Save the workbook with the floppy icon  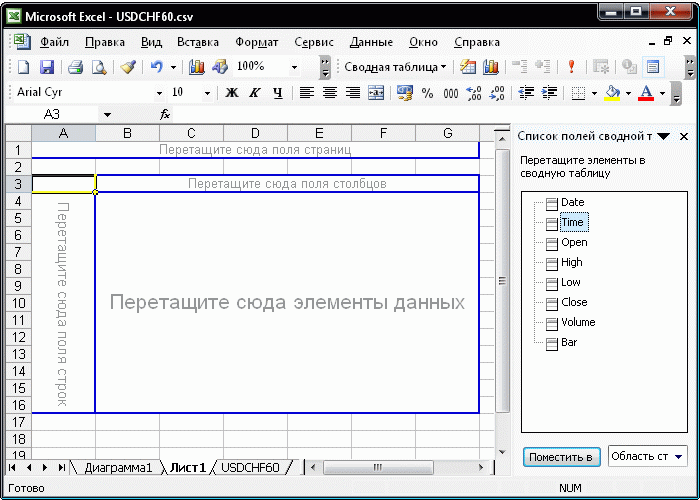pyautogui.click(x=47, y=67)
